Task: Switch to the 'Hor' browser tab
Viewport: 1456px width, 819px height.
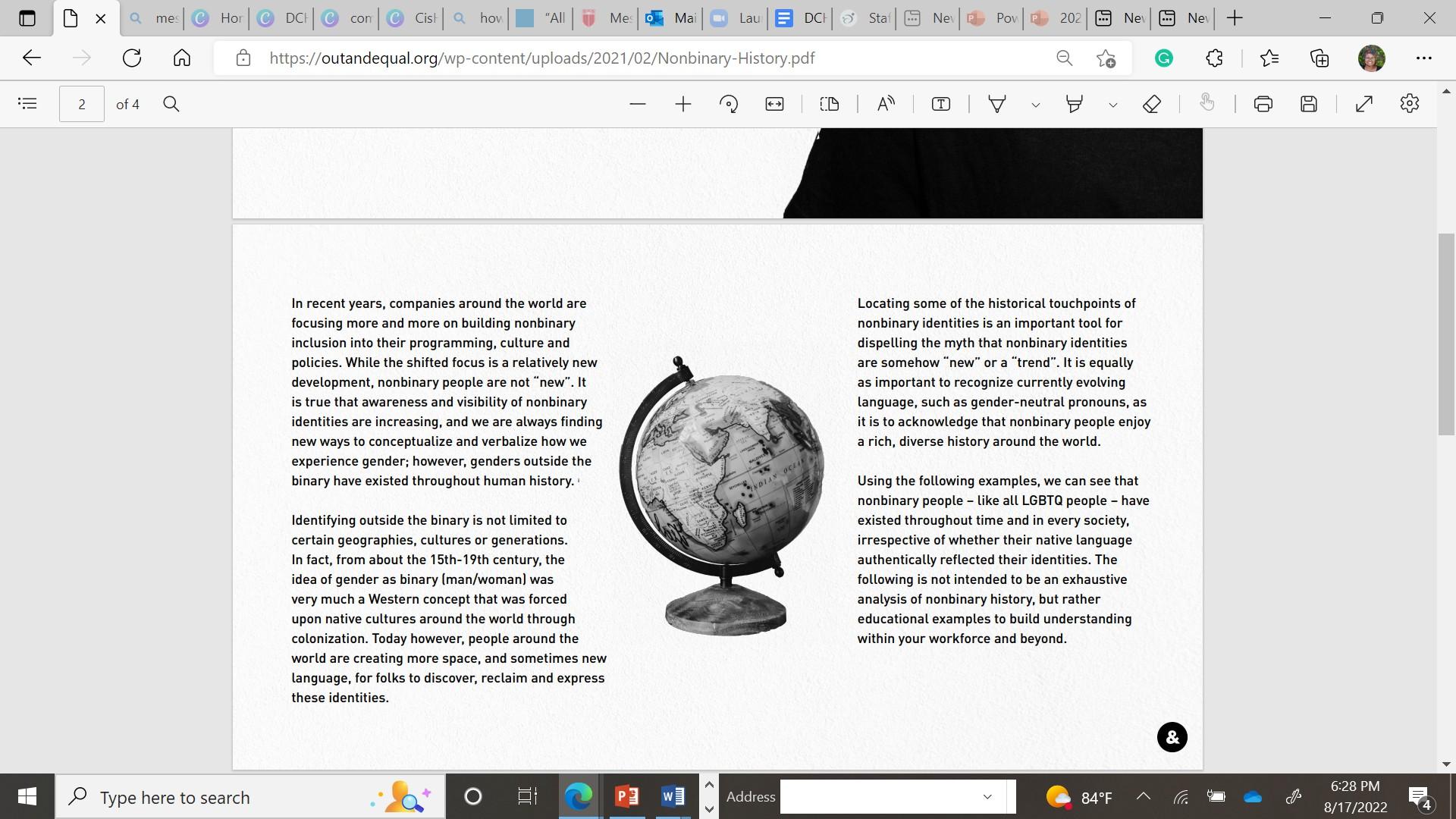Action: coord(218,18)
